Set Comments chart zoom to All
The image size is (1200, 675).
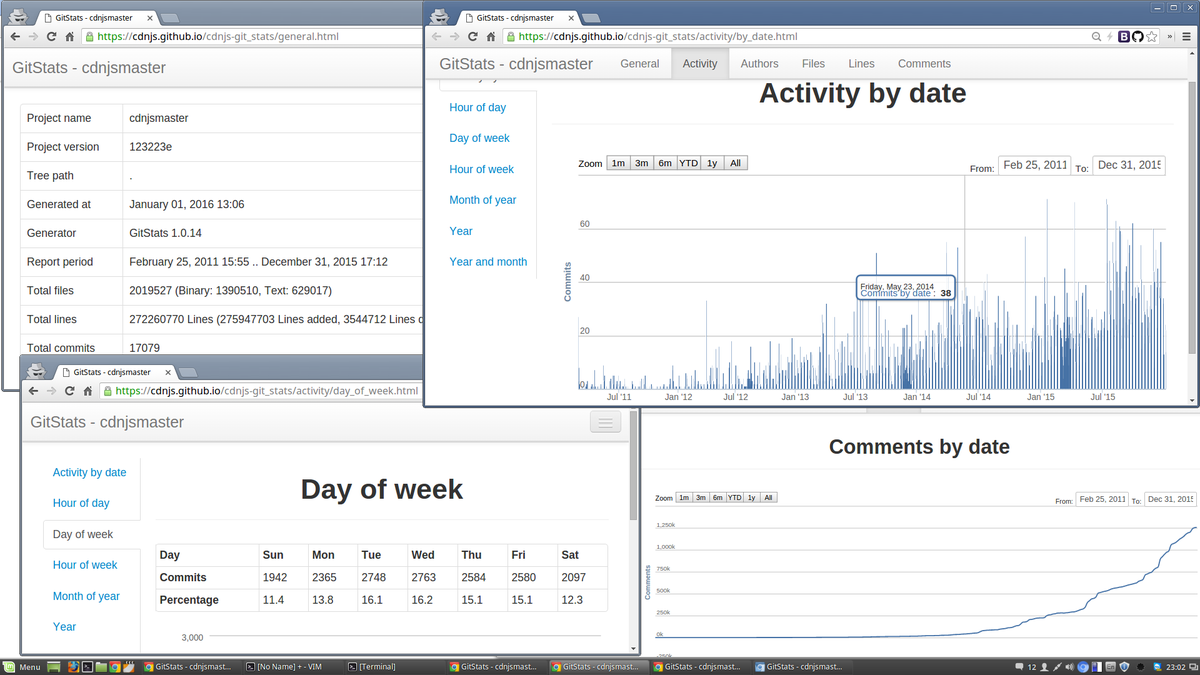tap(768, 497)
